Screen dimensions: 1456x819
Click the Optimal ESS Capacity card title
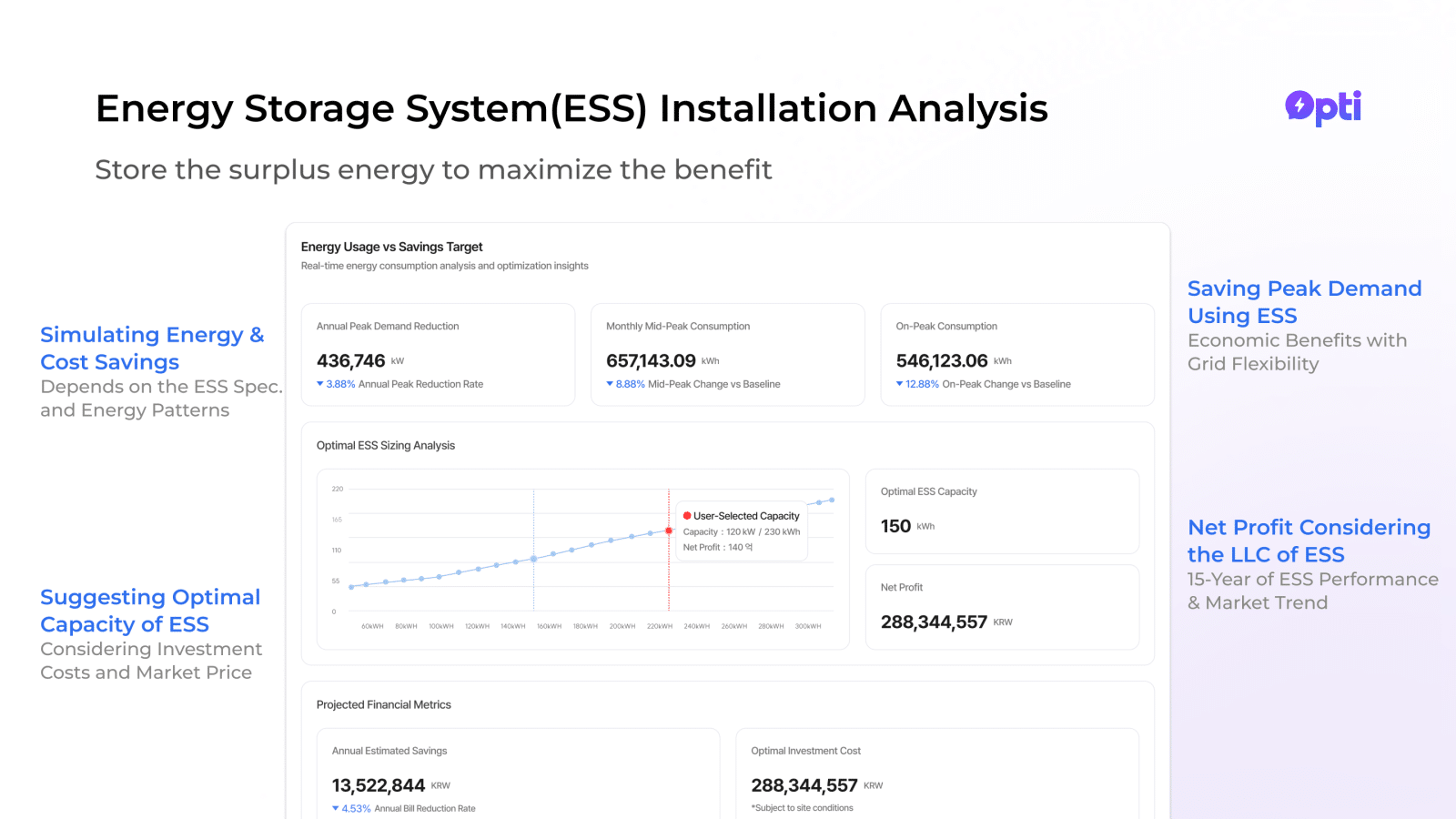928,491
